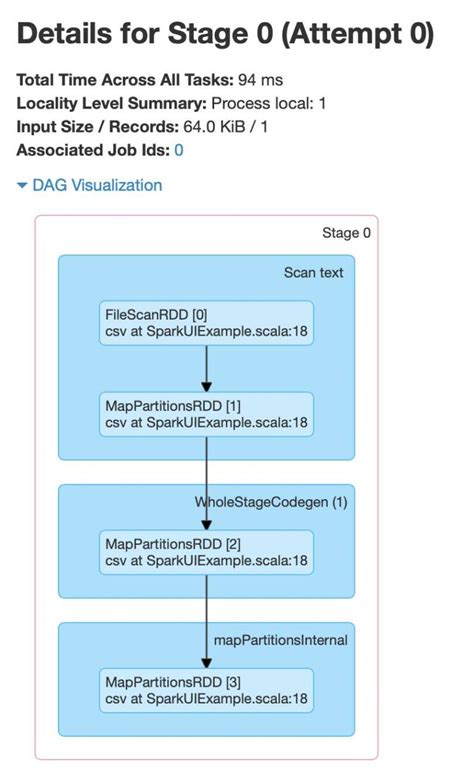Image resolution: width=474 pixels, height=783 pixels.
Task: Select the FileScanRDD [0] node
Action: (206, 323)
